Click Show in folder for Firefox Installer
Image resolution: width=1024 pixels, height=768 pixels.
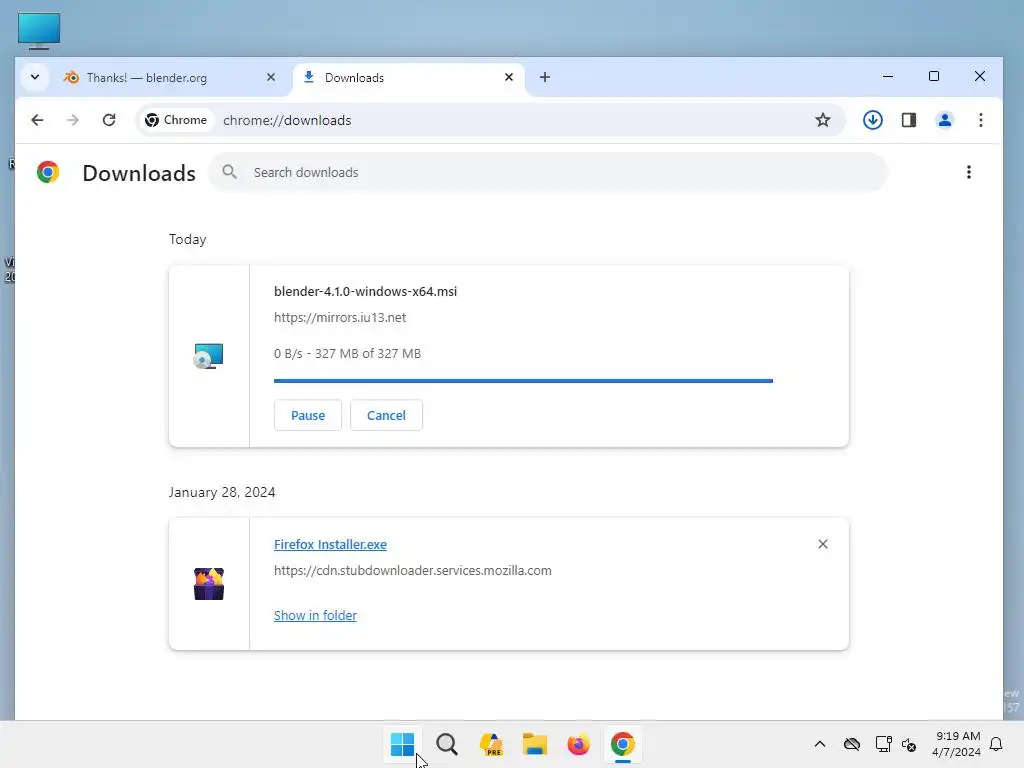coord(315,615)
